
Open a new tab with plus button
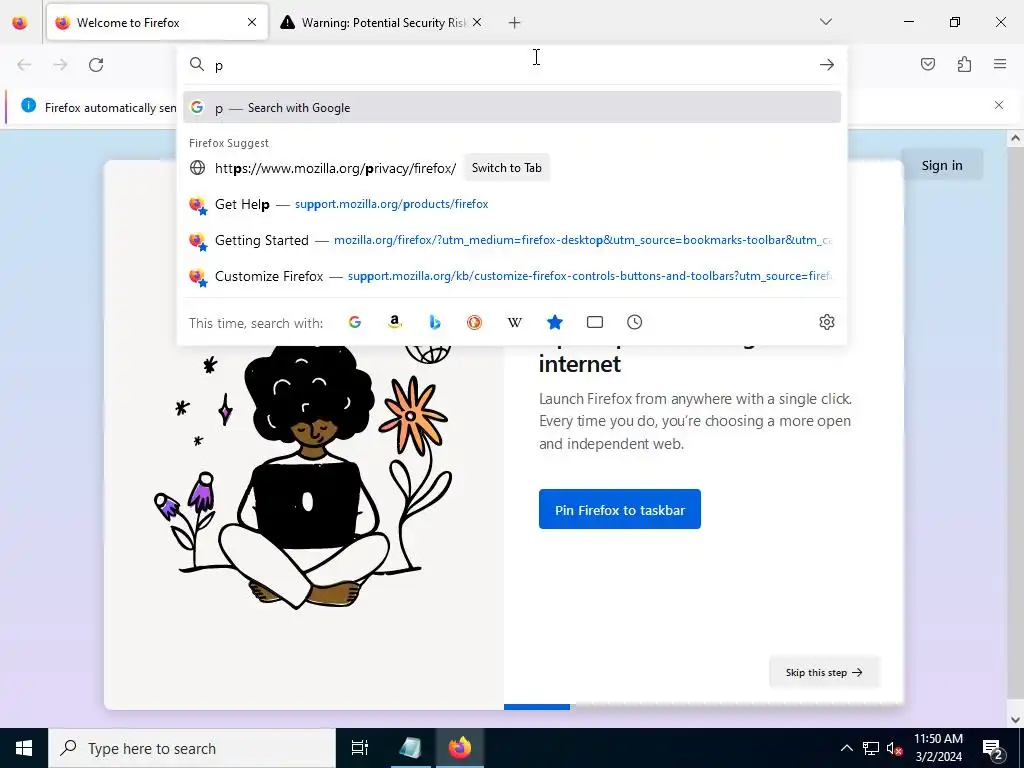515,23
